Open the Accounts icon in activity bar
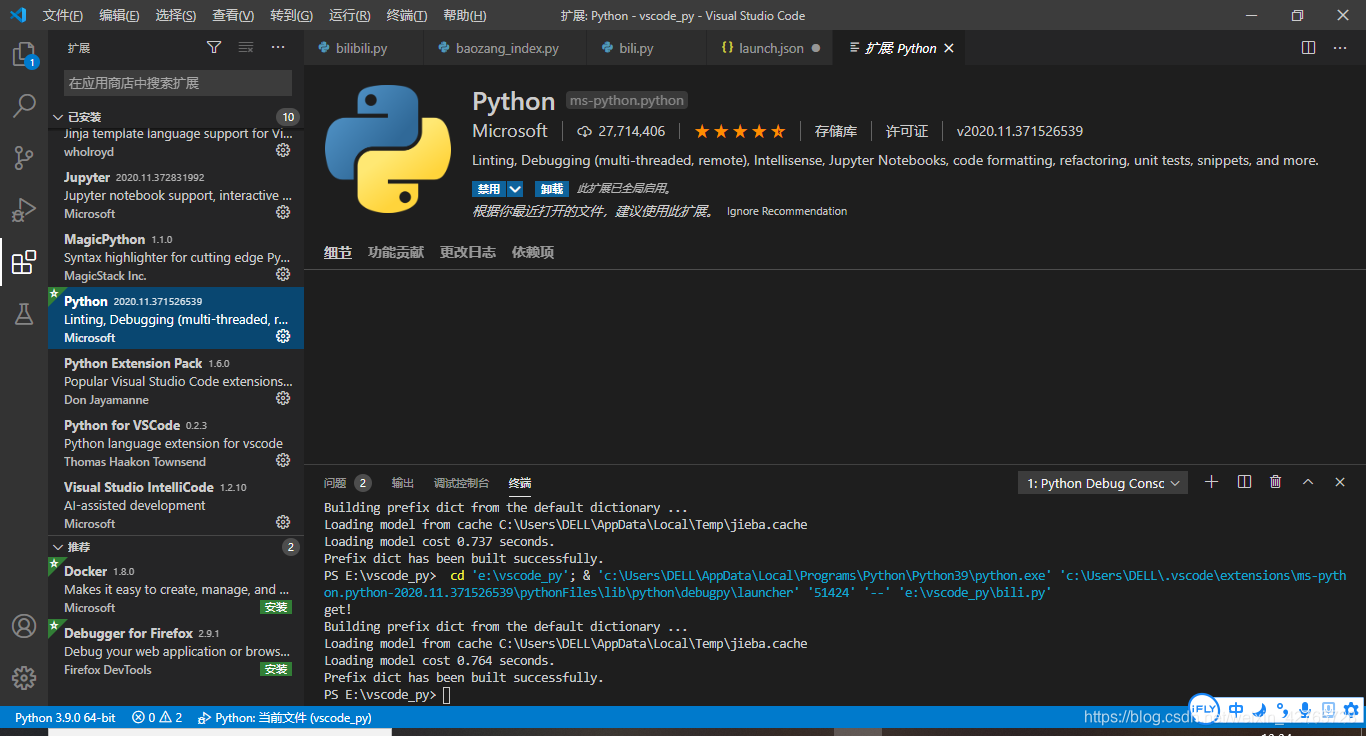Viewport: 1366px width, 736px height. 24,626
